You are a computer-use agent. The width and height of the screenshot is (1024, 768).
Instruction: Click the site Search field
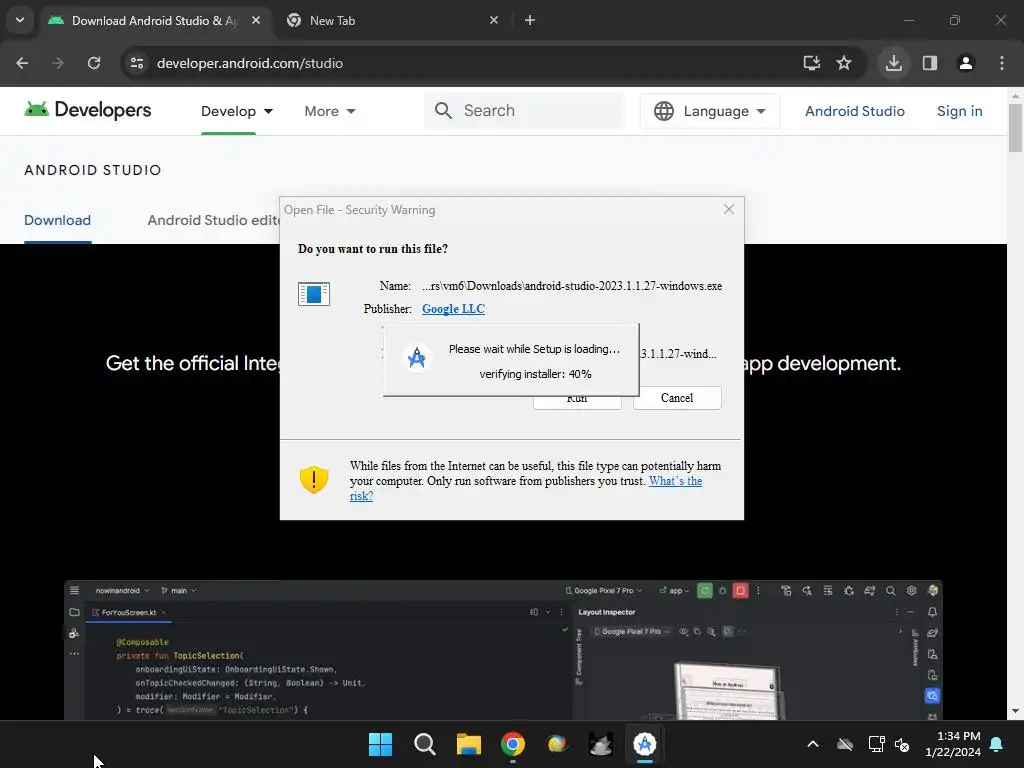524,110
